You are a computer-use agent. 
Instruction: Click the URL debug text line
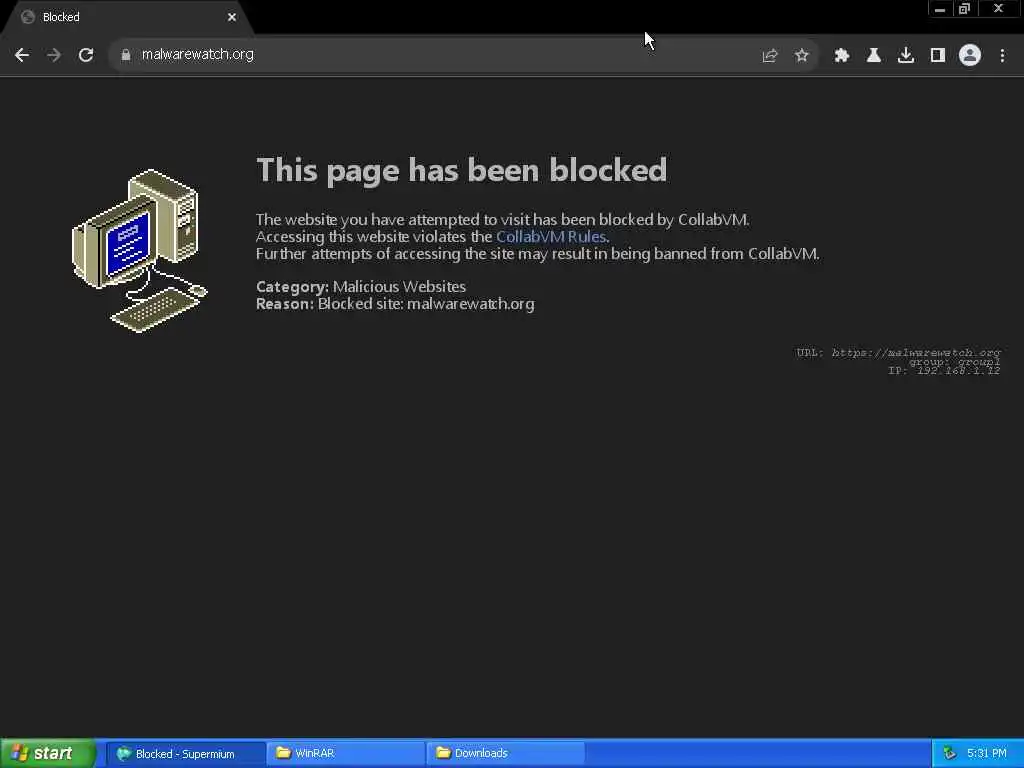click(898, 353)
